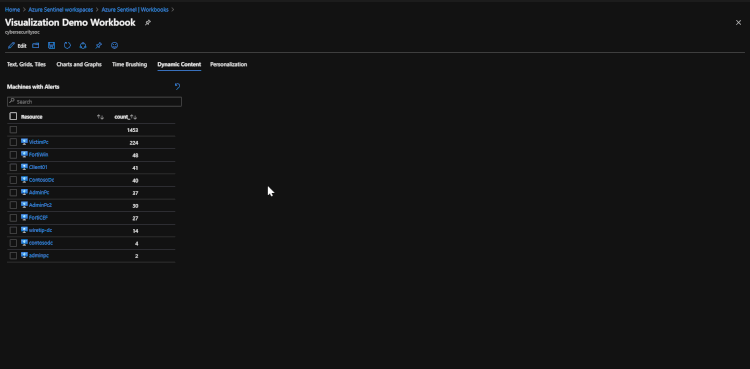This screenshot has height=369, width=750.
Task: Refresh the workbook using circular arrow icon
Action: (x=67, y=45)
